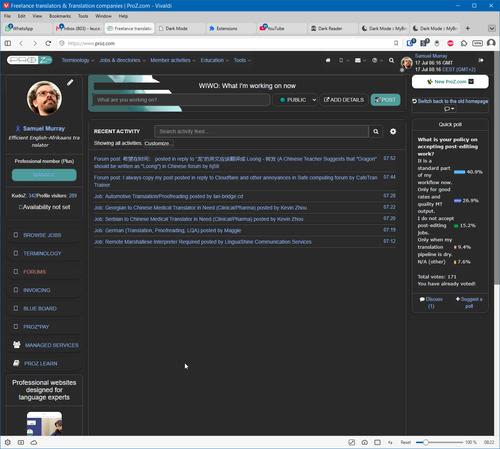
Task: Go back with the browser back arrow
Action: [x=21, y=43]
